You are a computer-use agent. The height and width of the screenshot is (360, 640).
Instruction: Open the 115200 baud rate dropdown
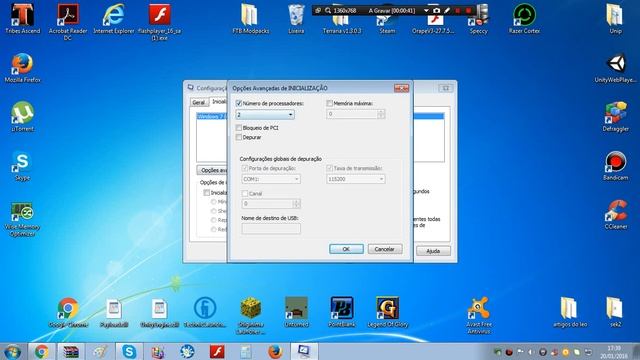pyautogui.click(x=356, y=179)
